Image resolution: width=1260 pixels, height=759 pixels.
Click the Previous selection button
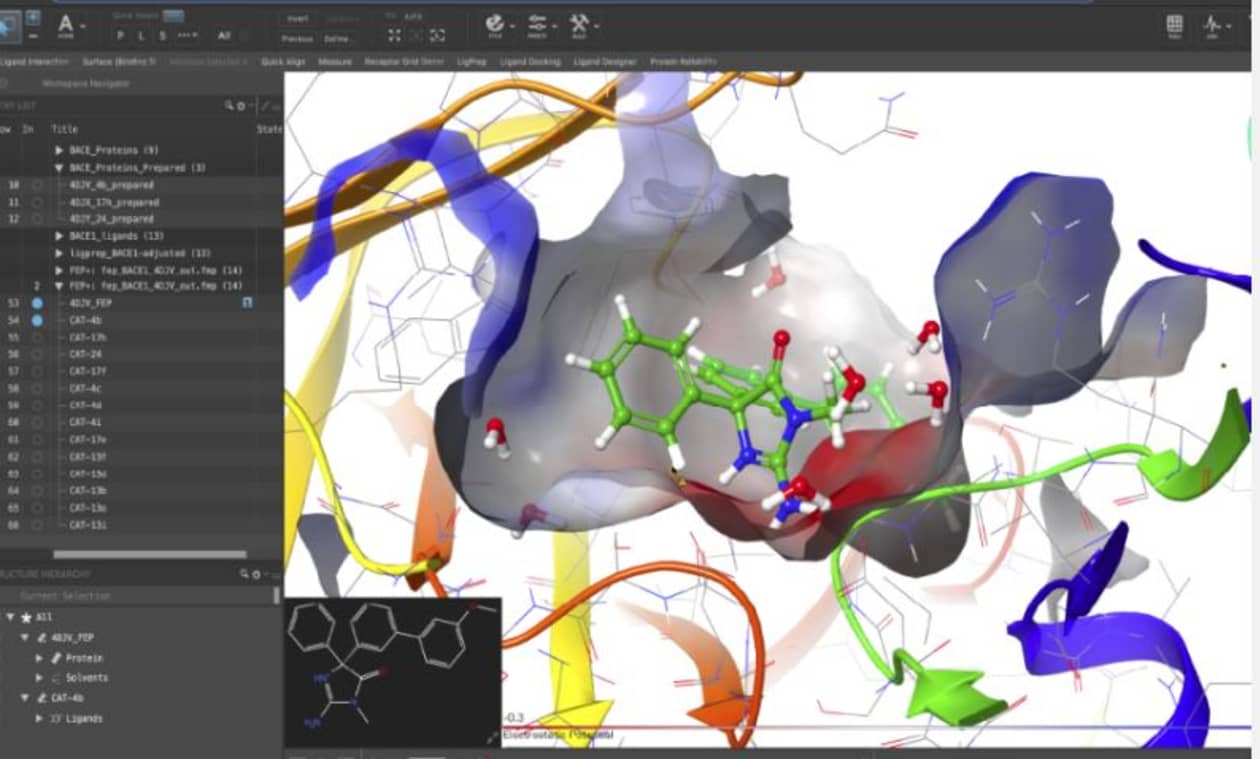click(x=298, y=38)
